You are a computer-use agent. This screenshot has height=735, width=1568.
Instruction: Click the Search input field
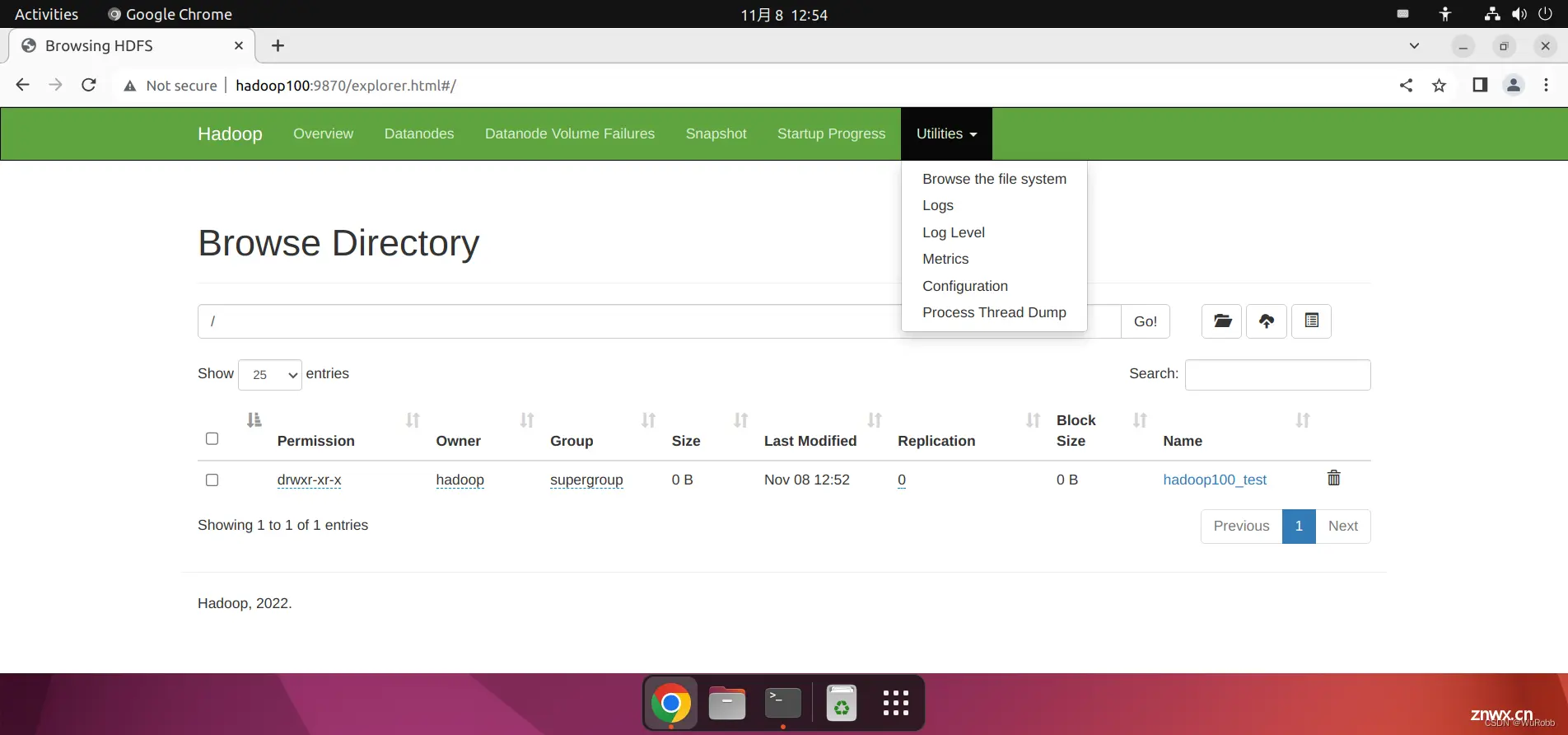[x=1277, y=375]
